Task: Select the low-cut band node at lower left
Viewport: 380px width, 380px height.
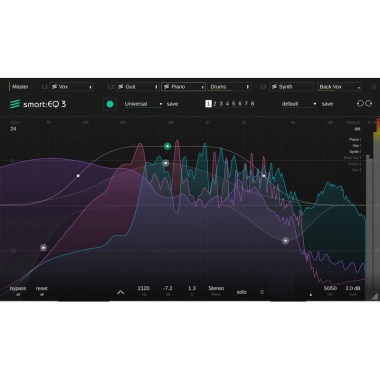Action: [x=43, y=247]
